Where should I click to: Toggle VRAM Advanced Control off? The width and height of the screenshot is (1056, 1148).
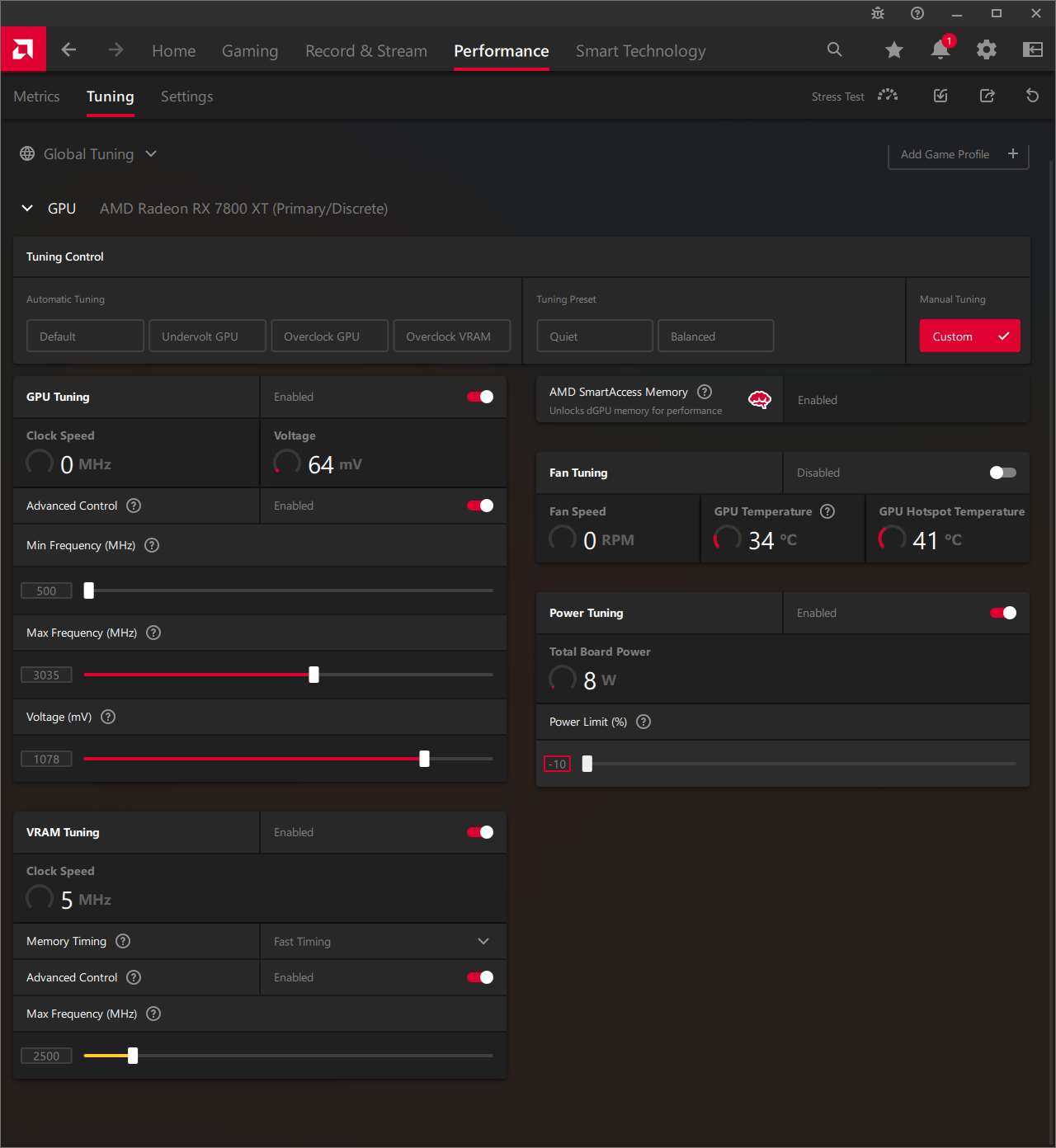[x=480, y=977]
